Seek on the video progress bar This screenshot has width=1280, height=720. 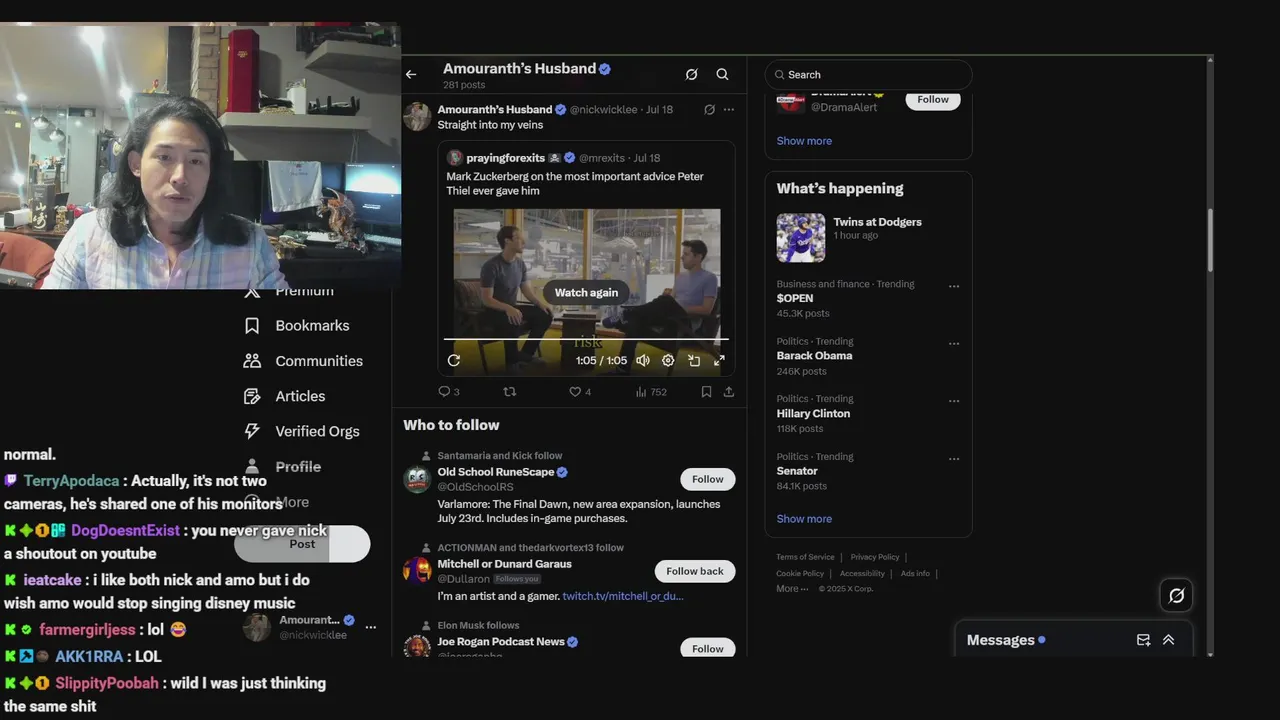(586, 340)
